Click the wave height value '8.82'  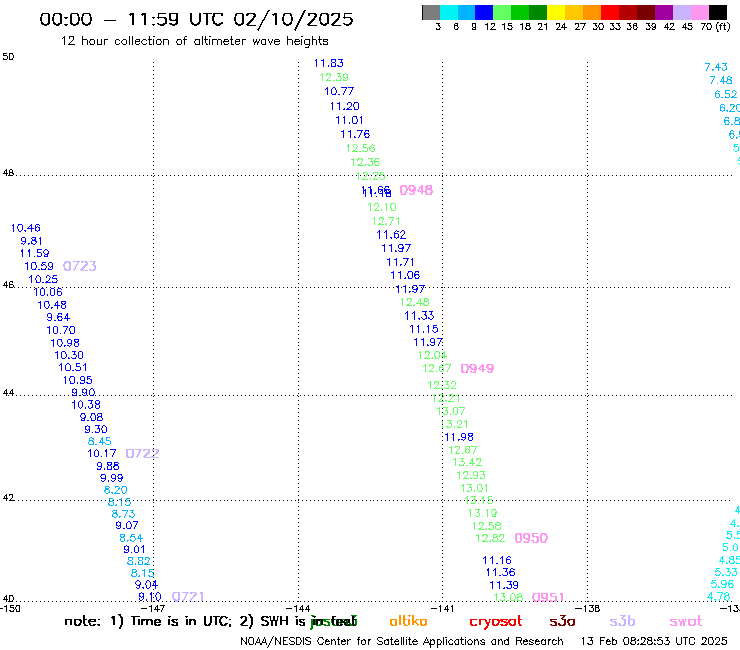click(x=139, y=562)
